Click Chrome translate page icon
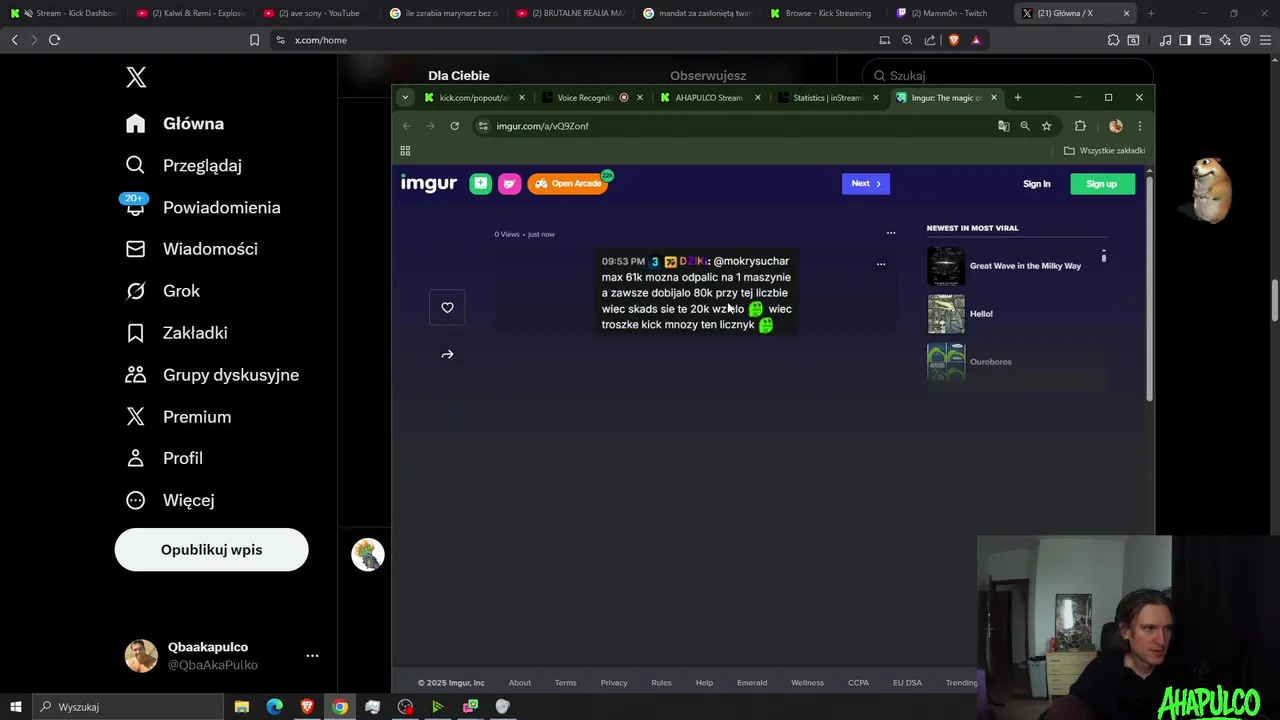 click(1003, 126)
